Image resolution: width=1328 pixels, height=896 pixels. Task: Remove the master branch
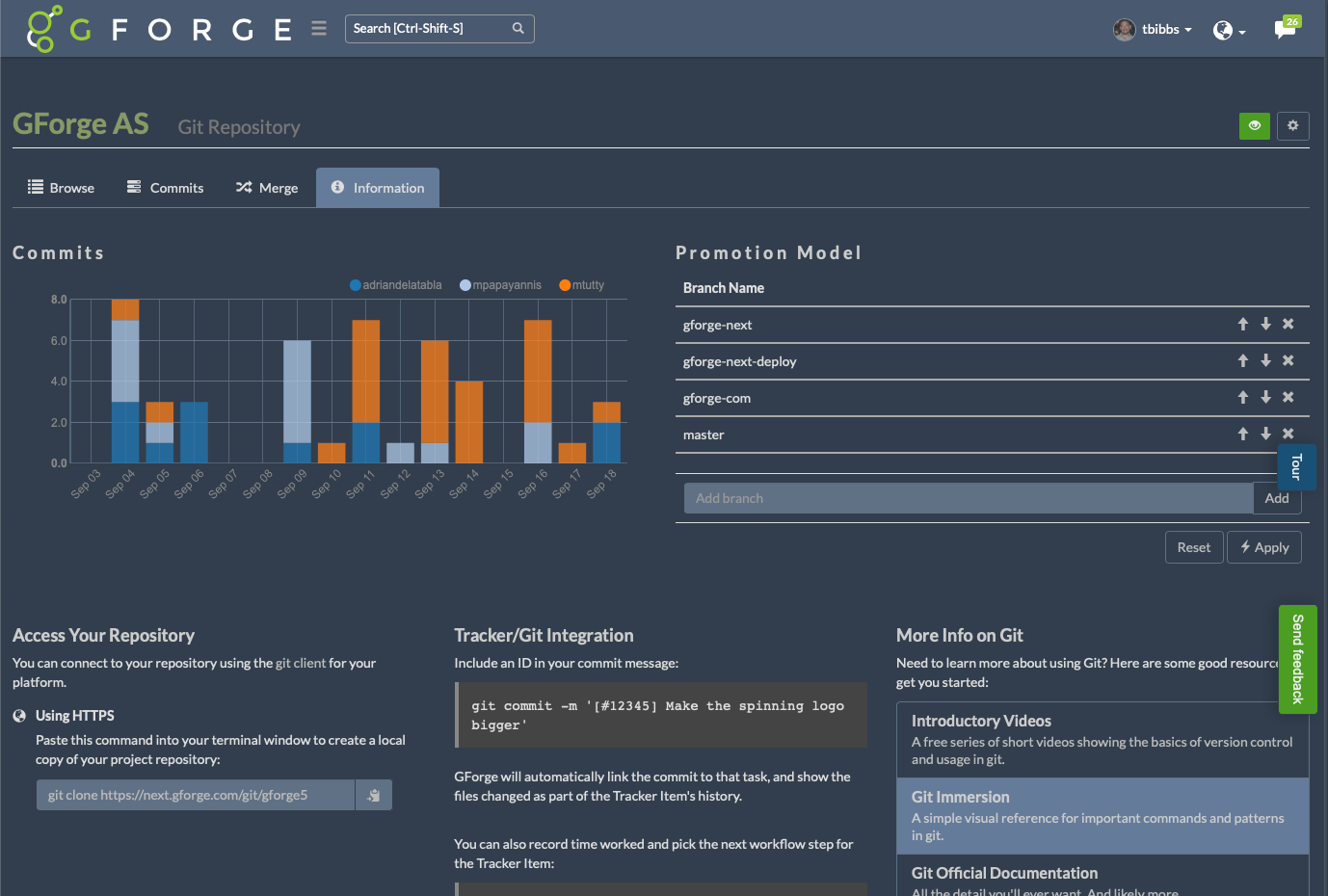(1288, 435)
